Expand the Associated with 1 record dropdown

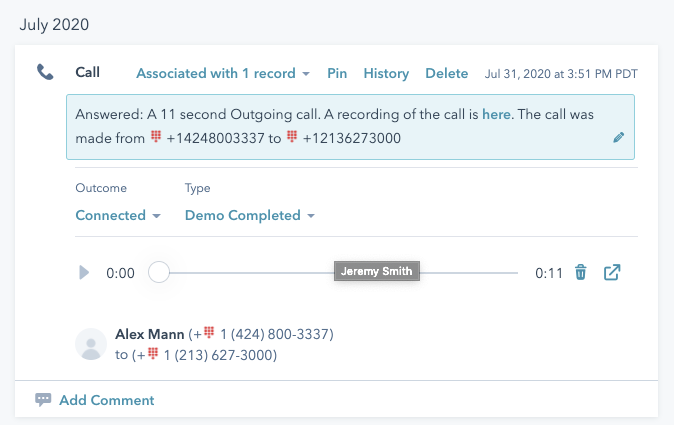click(223, 73)
